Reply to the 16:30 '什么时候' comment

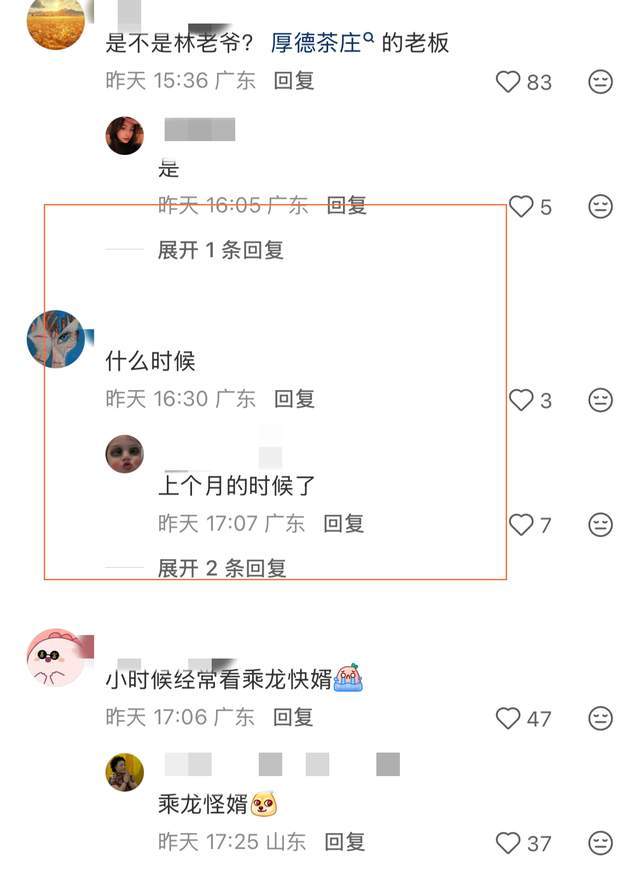(x=294, y=399)
